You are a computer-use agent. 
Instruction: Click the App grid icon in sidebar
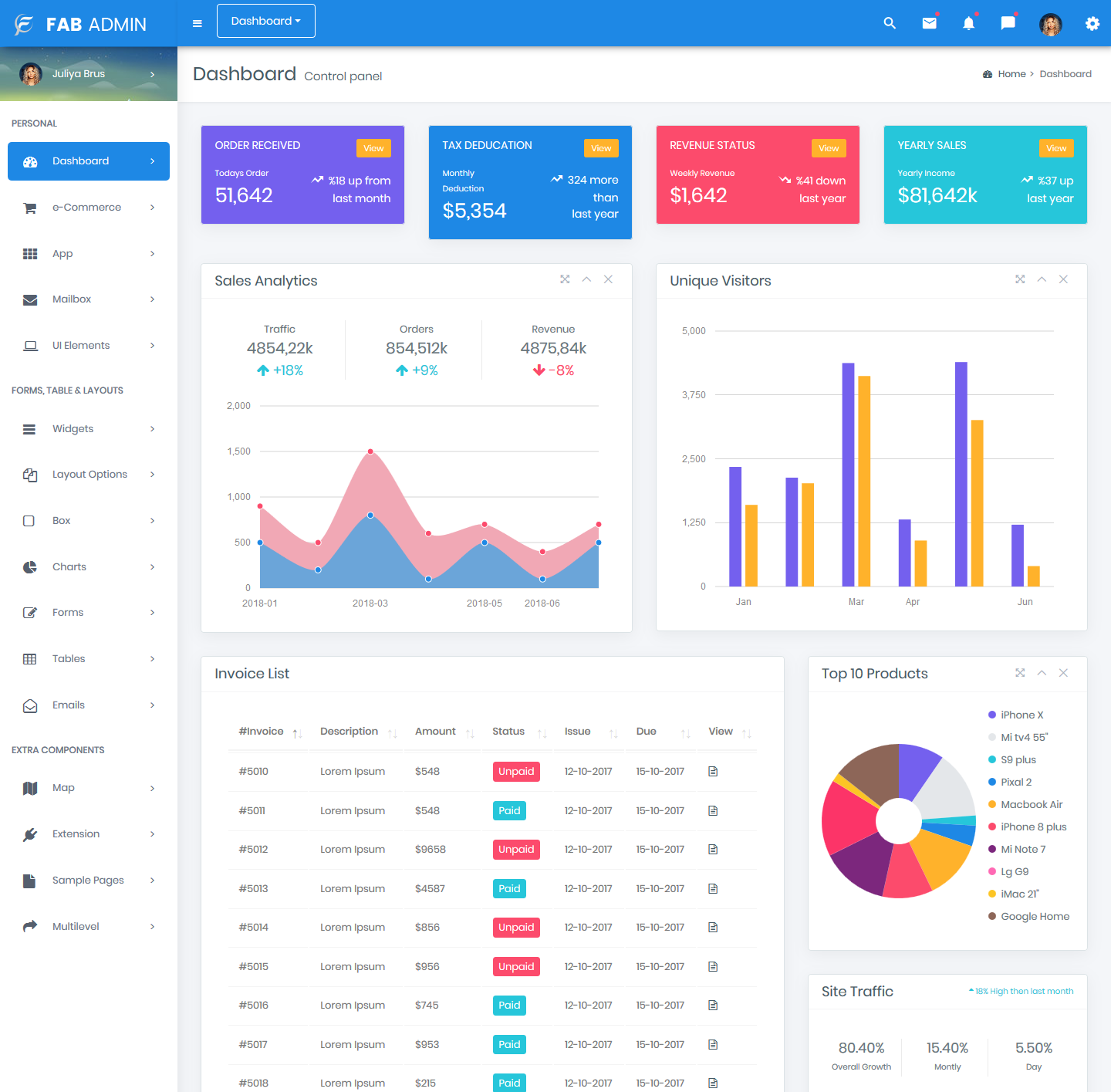(x=30, y=254)
